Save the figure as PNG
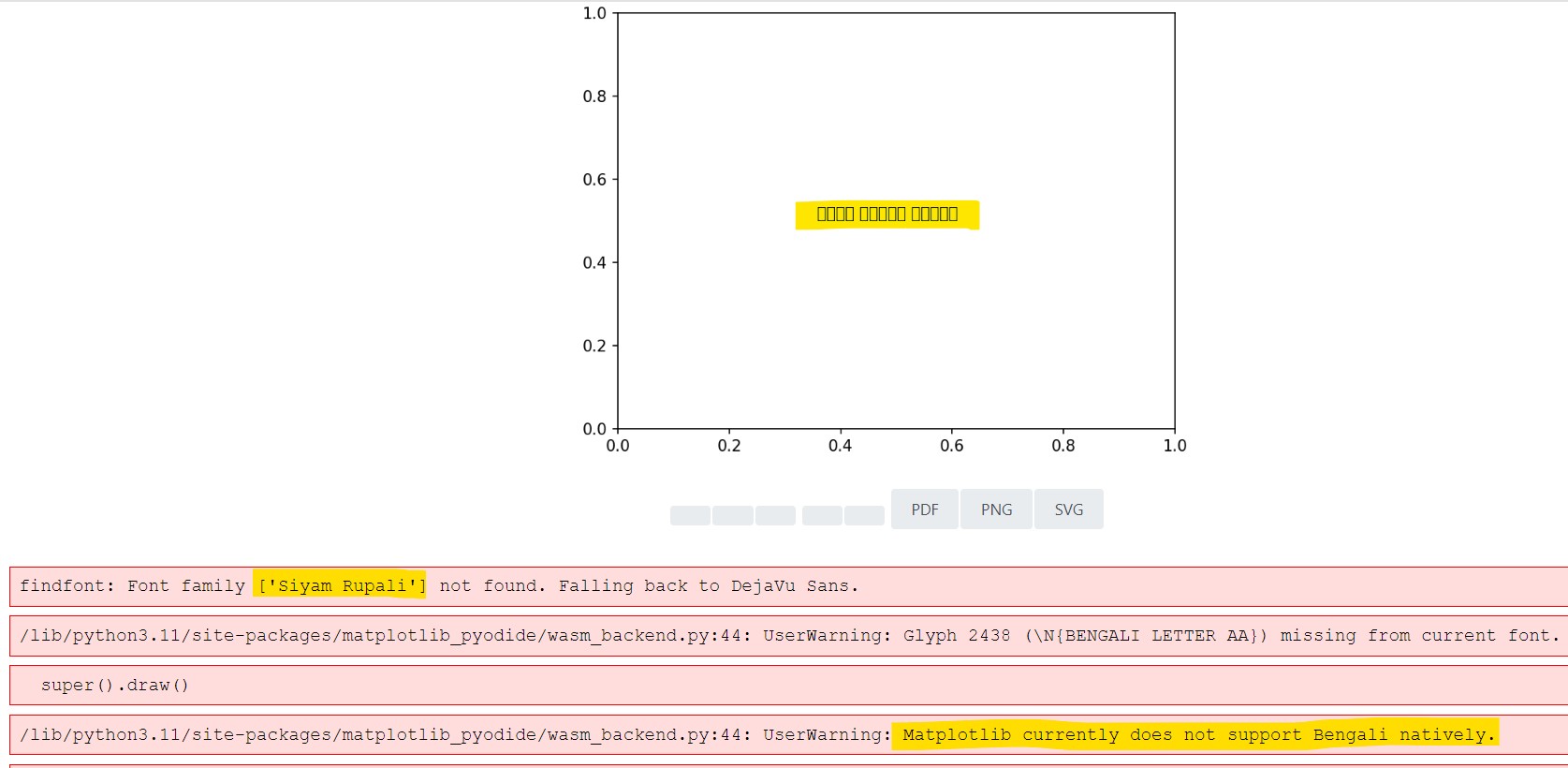This screenshot has height=768, width=1568. tap(996, 510)
